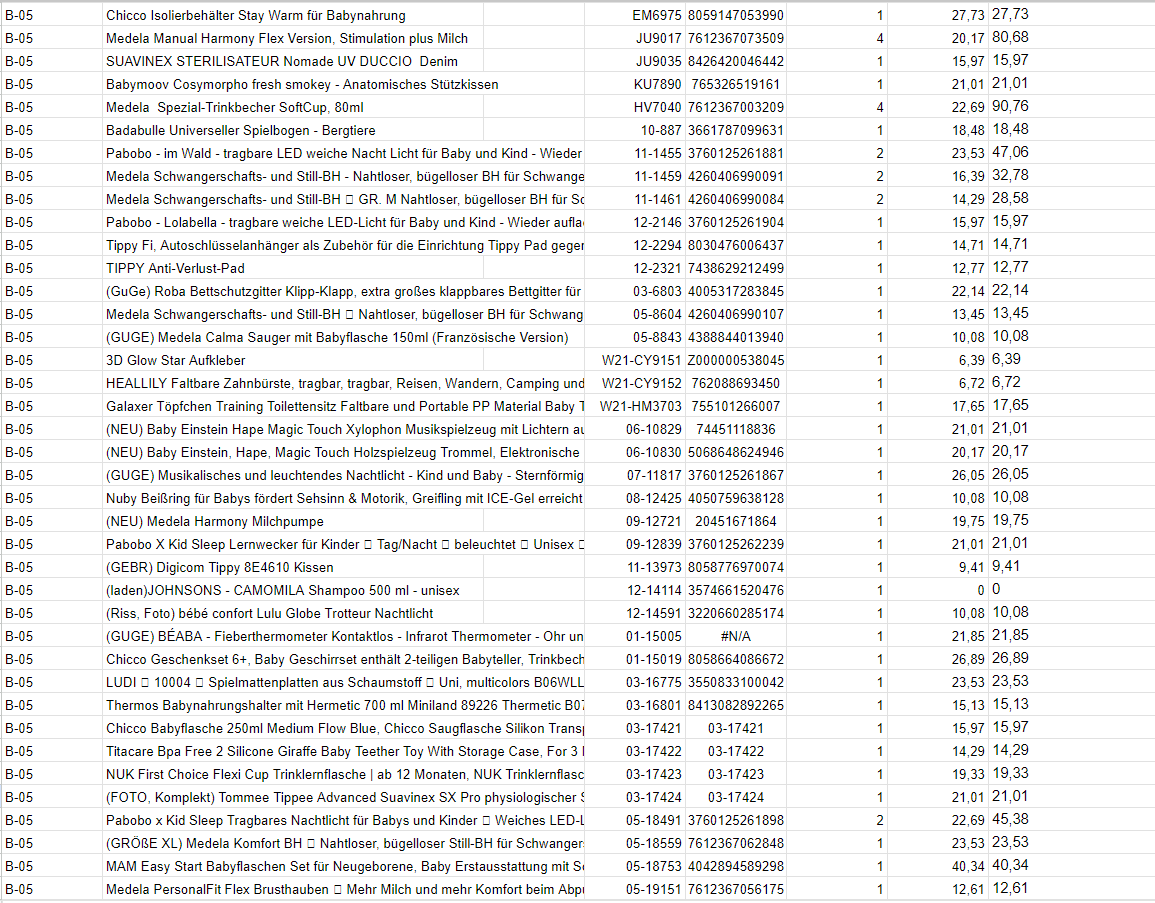
Task: Select '(GEBR) Digicom Tippy 8E4610 Kissen' cell
Action: [293, 567]
